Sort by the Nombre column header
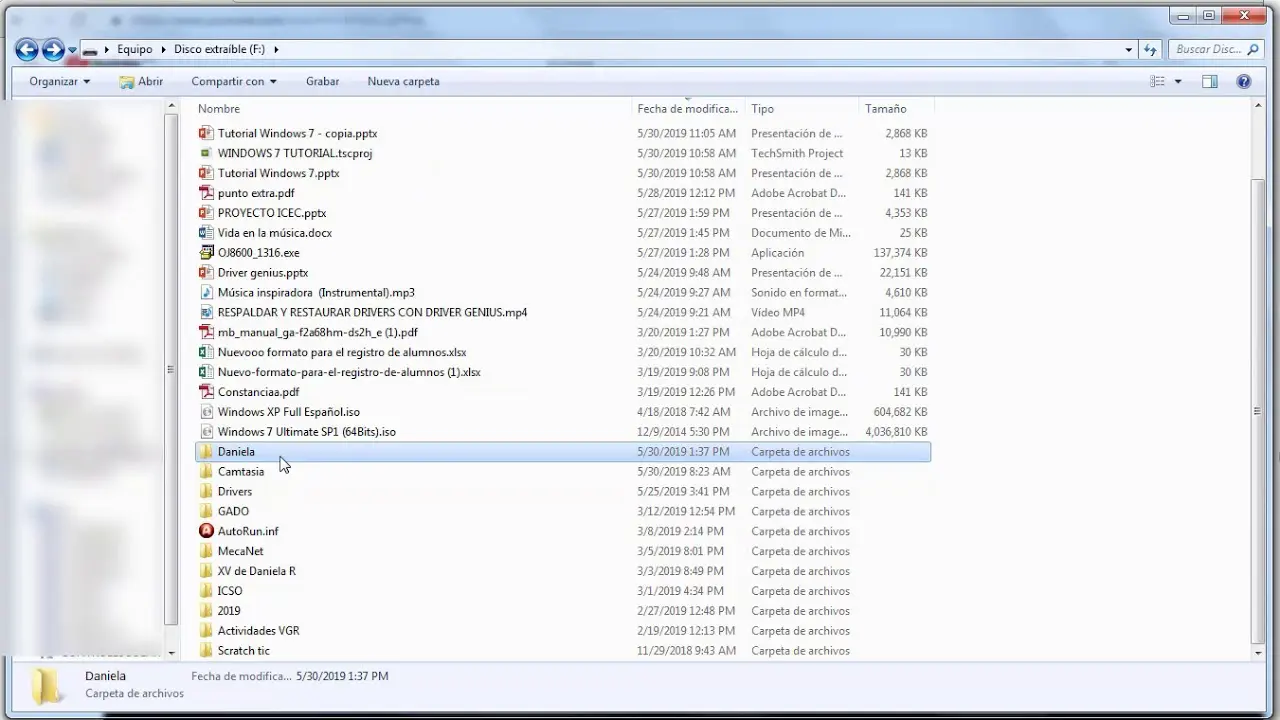The height and width of the screenshot is (720, 1280). tap(219, 108)
